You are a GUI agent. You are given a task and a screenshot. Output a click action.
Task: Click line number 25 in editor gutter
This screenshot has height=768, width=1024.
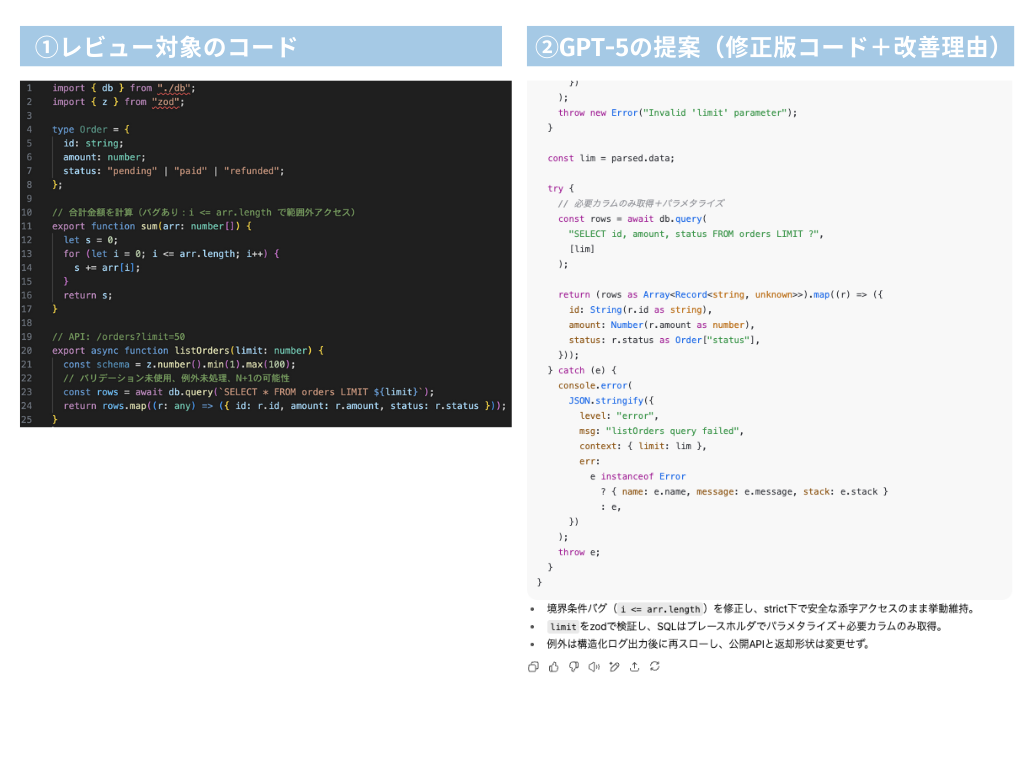[x=27, y=419]
